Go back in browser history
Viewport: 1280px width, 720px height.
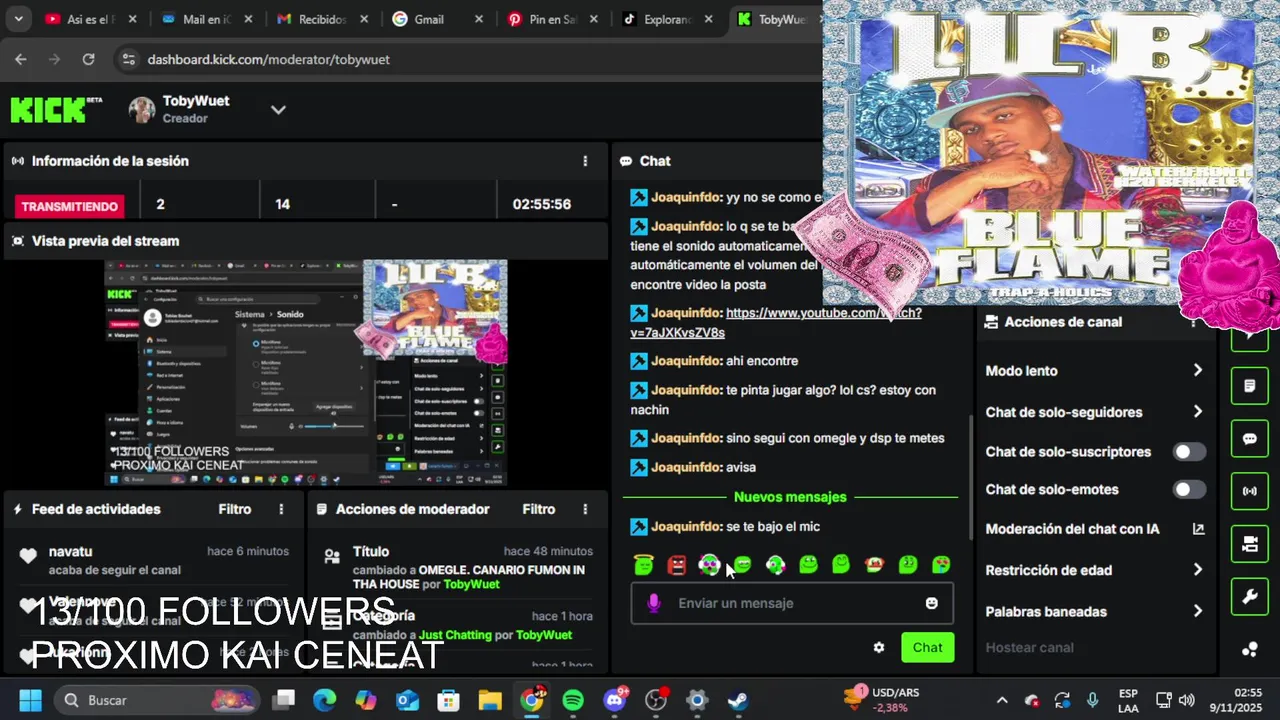pos(21,59)
